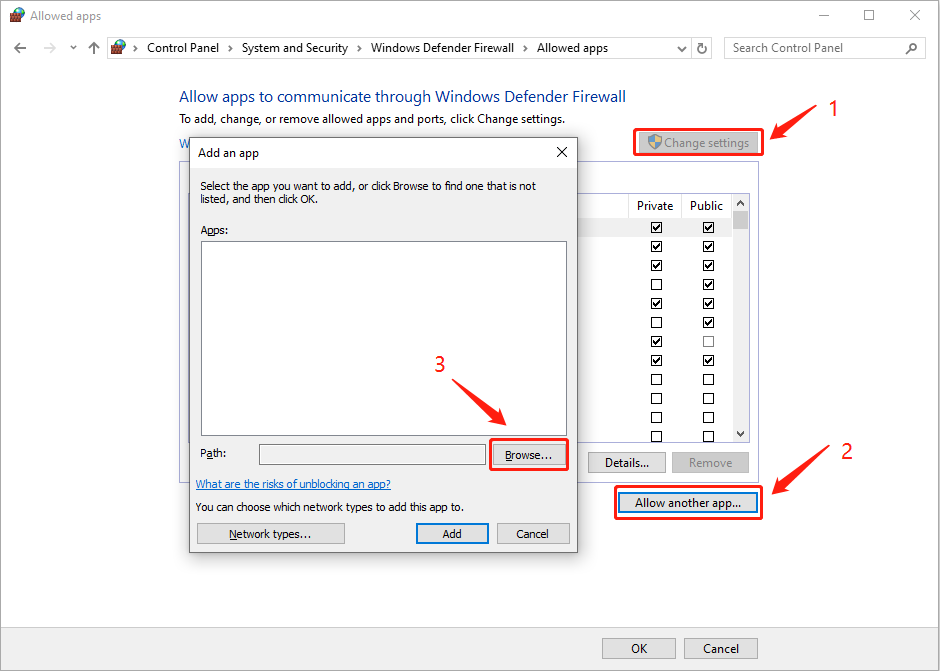This screenshot has width=940, height=671.
Task: Check the unchecked Private box in sixth row
Action: 656,323
